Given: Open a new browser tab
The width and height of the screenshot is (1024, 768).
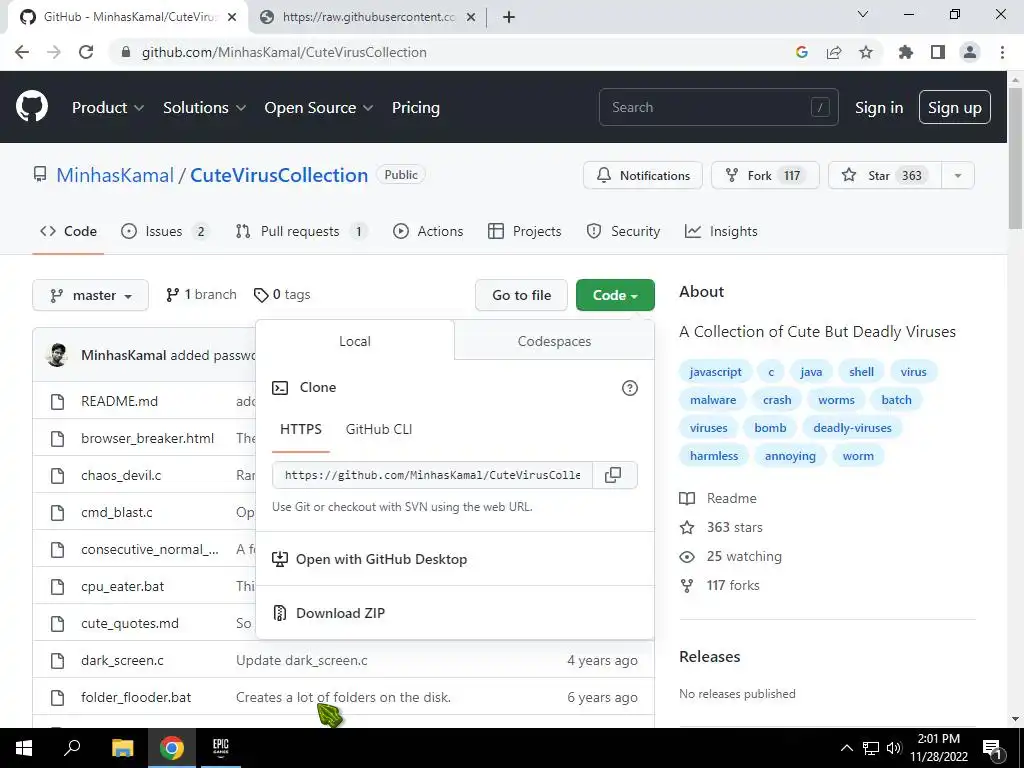Looking at the screenshot, I should click(x=509, y=17).
